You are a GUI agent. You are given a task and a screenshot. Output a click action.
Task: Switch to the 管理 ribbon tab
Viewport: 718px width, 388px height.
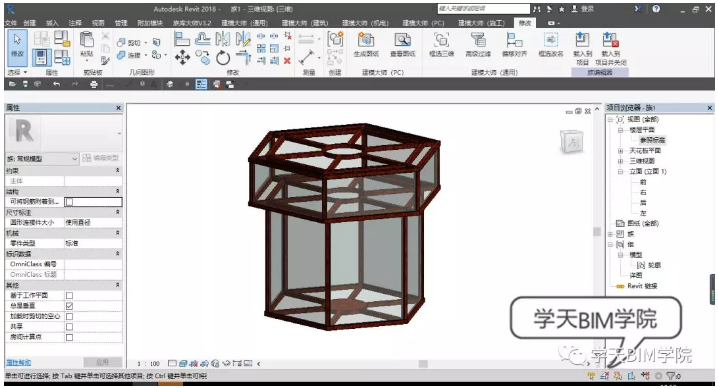click(x=121, y=23)
